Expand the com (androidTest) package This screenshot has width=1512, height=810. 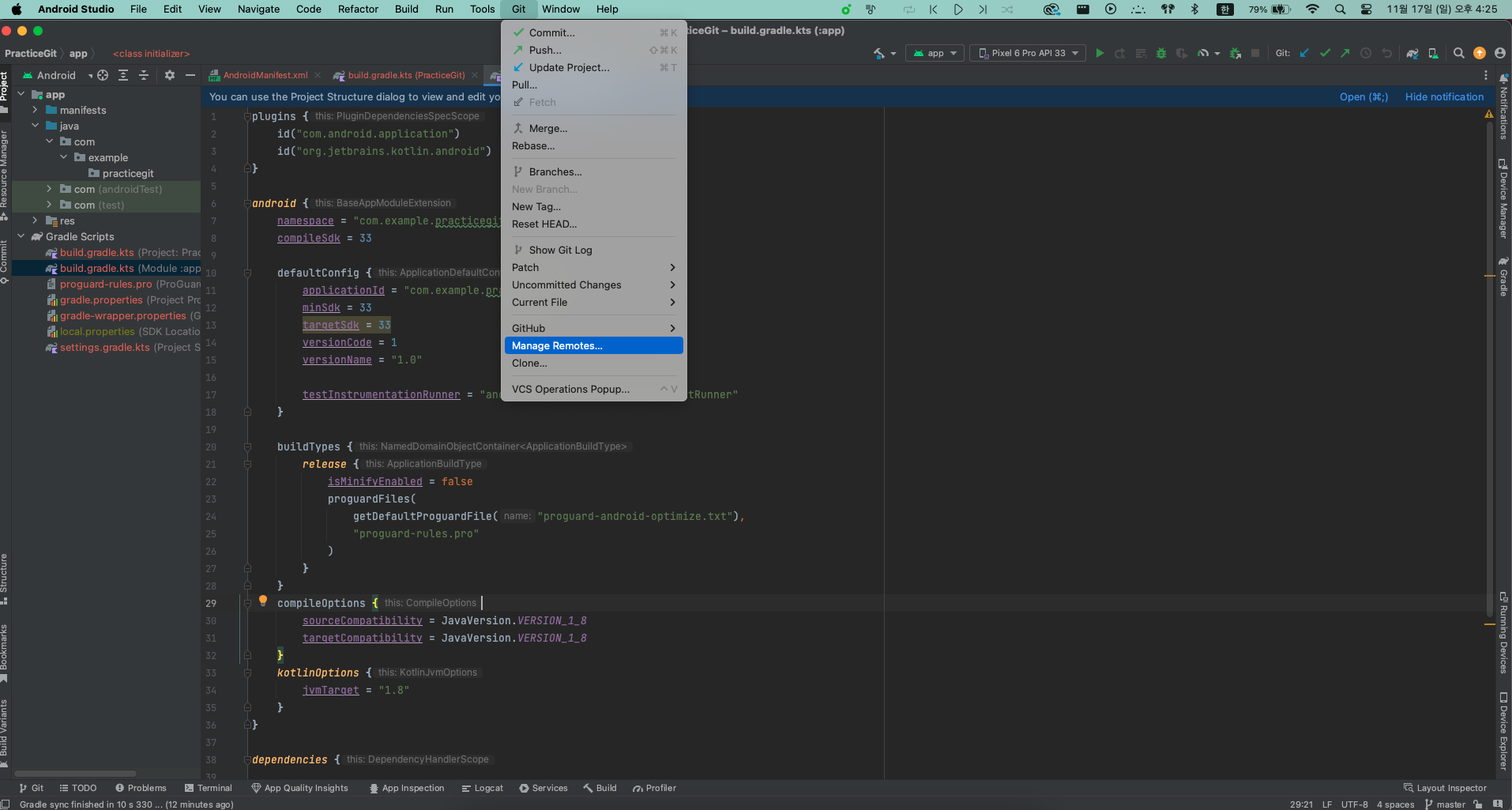pyautogui.click(x=49, y=189)
